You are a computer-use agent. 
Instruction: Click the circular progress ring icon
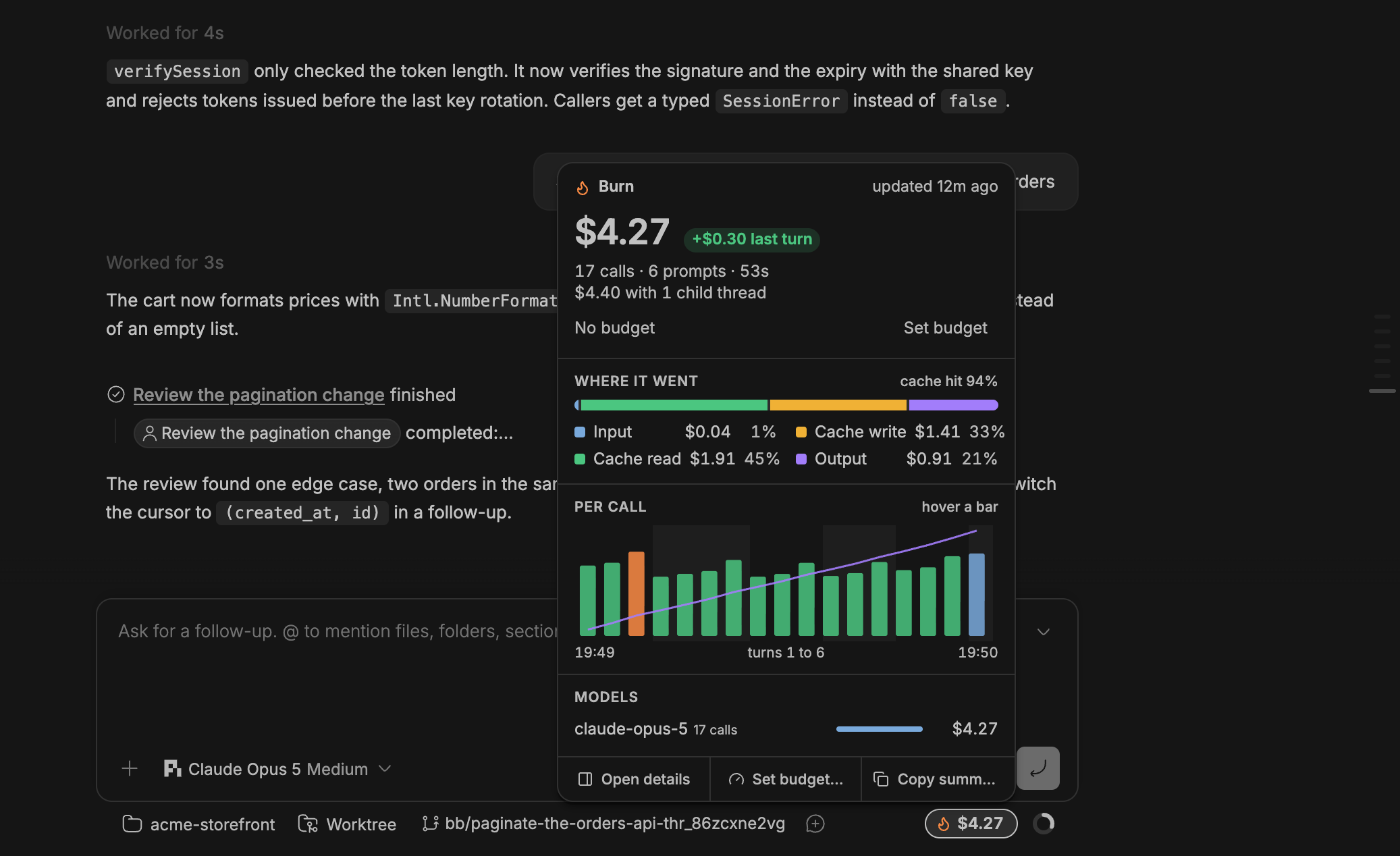click(1044, 823)
